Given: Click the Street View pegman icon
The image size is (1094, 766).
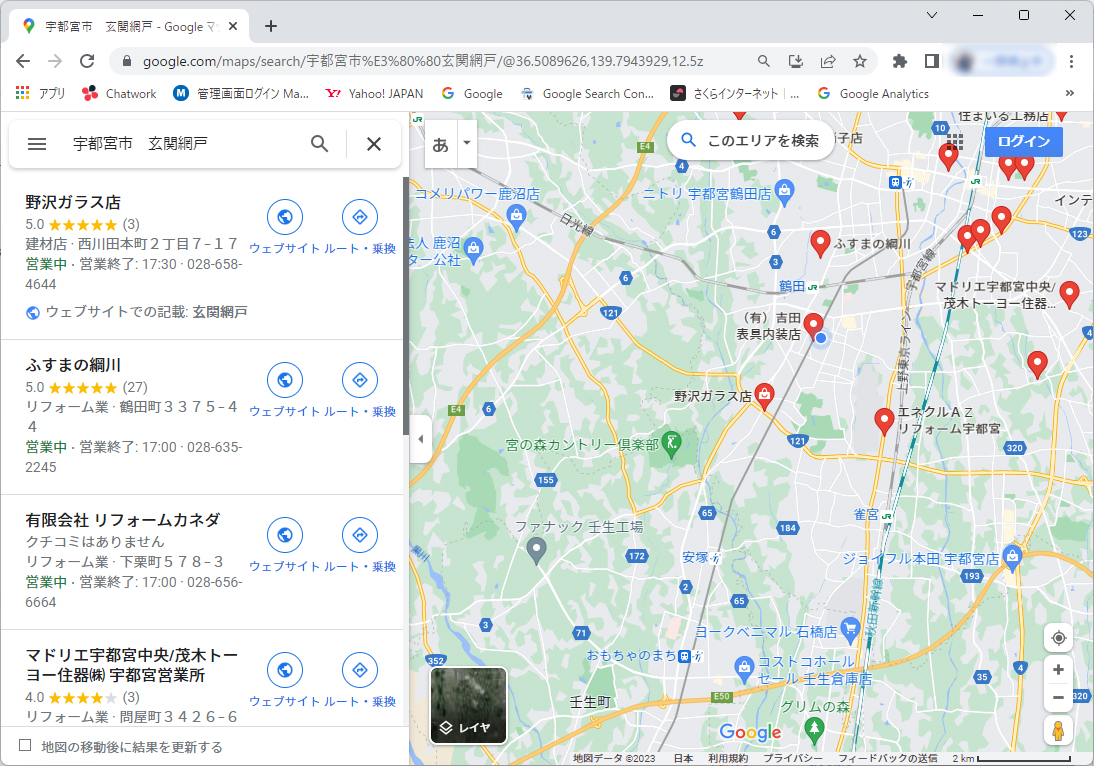Looking at the screenshot, I should click(1058, 730).
